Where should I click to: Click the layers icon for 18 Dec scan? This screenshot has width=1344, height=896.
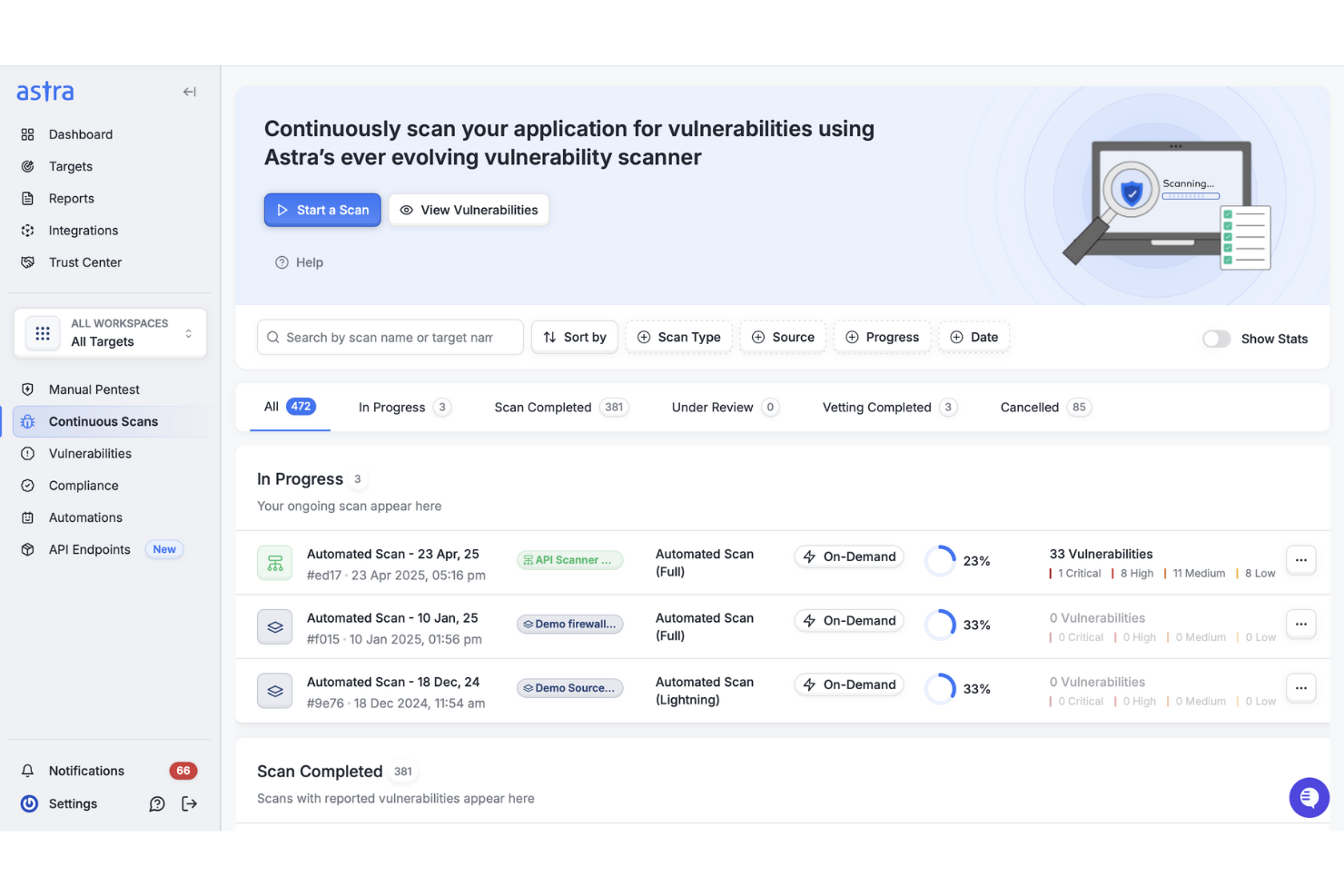274,691
